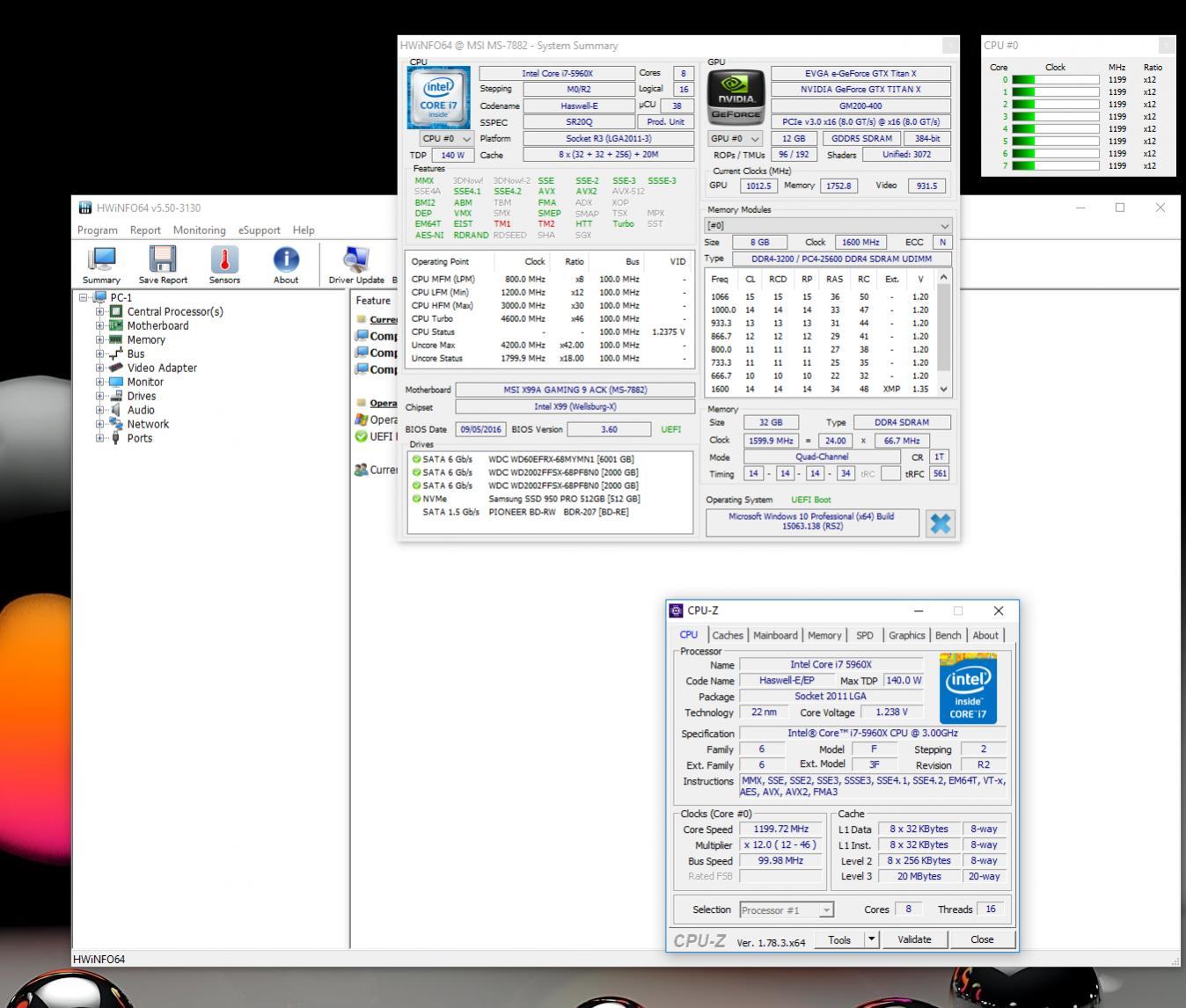
Task: Click the Intel Core i7 logo in System Summary
Action: click(x=438, y=99)
